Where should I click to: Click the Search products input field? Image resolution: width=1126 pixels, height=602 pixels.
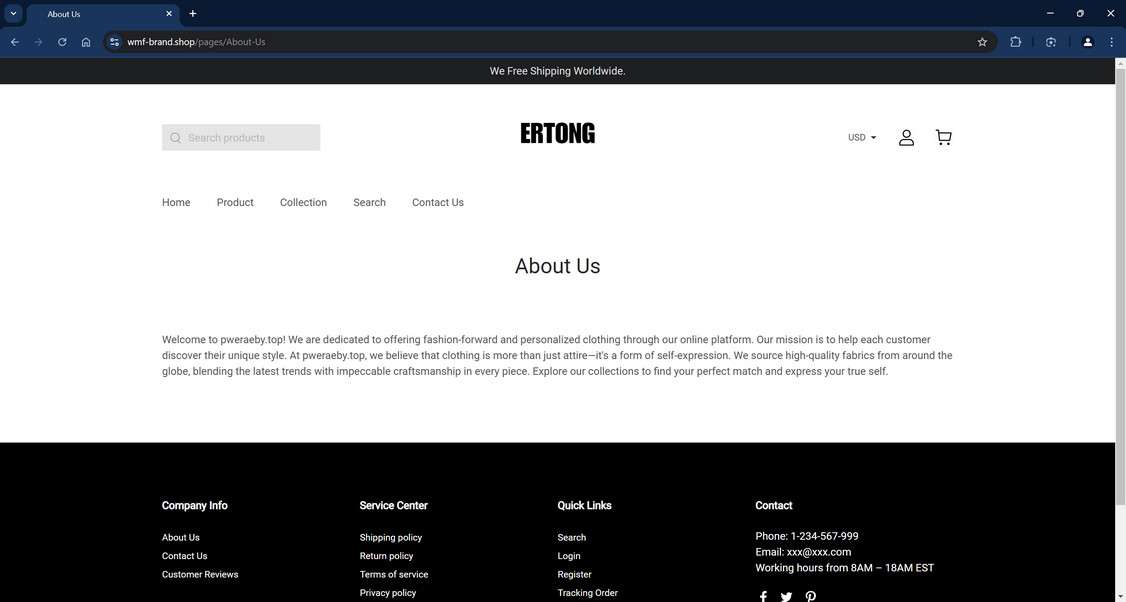pos(241,138)
